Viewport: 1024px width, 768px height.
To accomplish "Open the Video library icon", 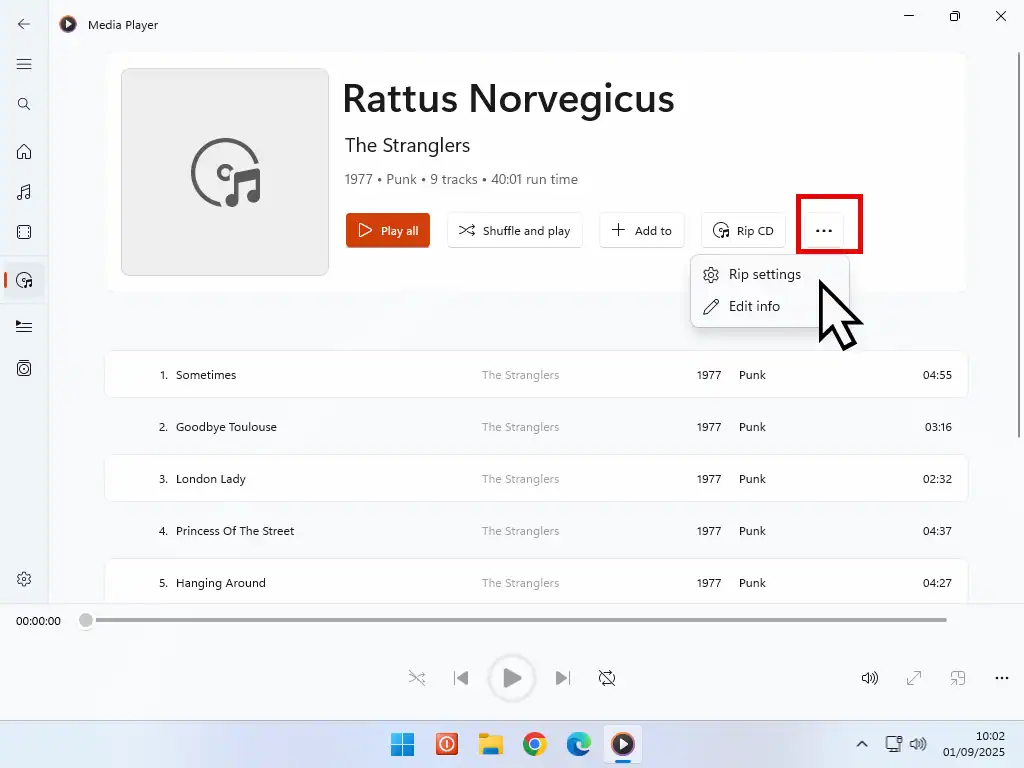I will (24, 232).
